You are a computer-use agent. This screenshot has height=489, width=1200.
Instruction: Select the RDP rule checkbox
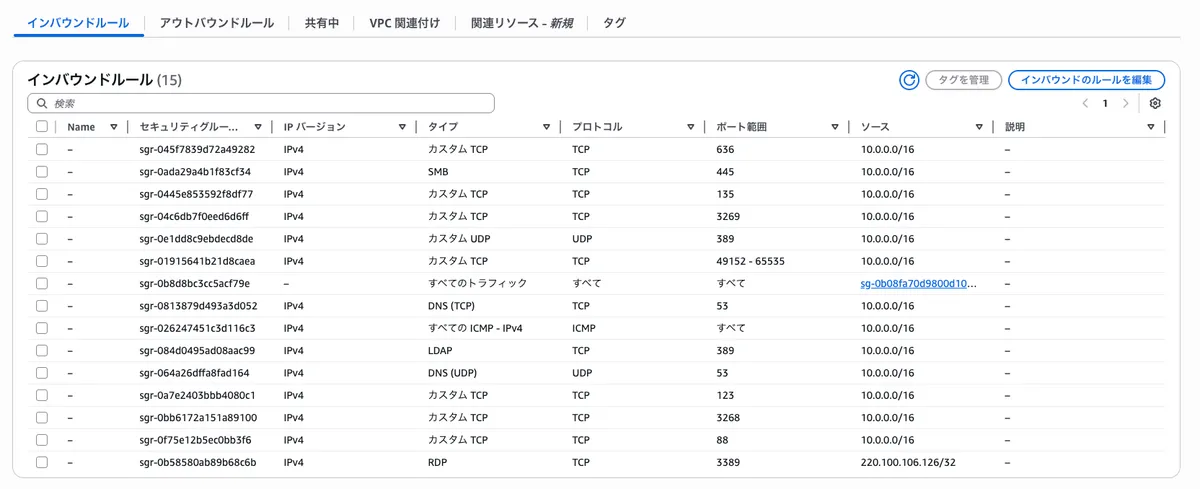42,462
